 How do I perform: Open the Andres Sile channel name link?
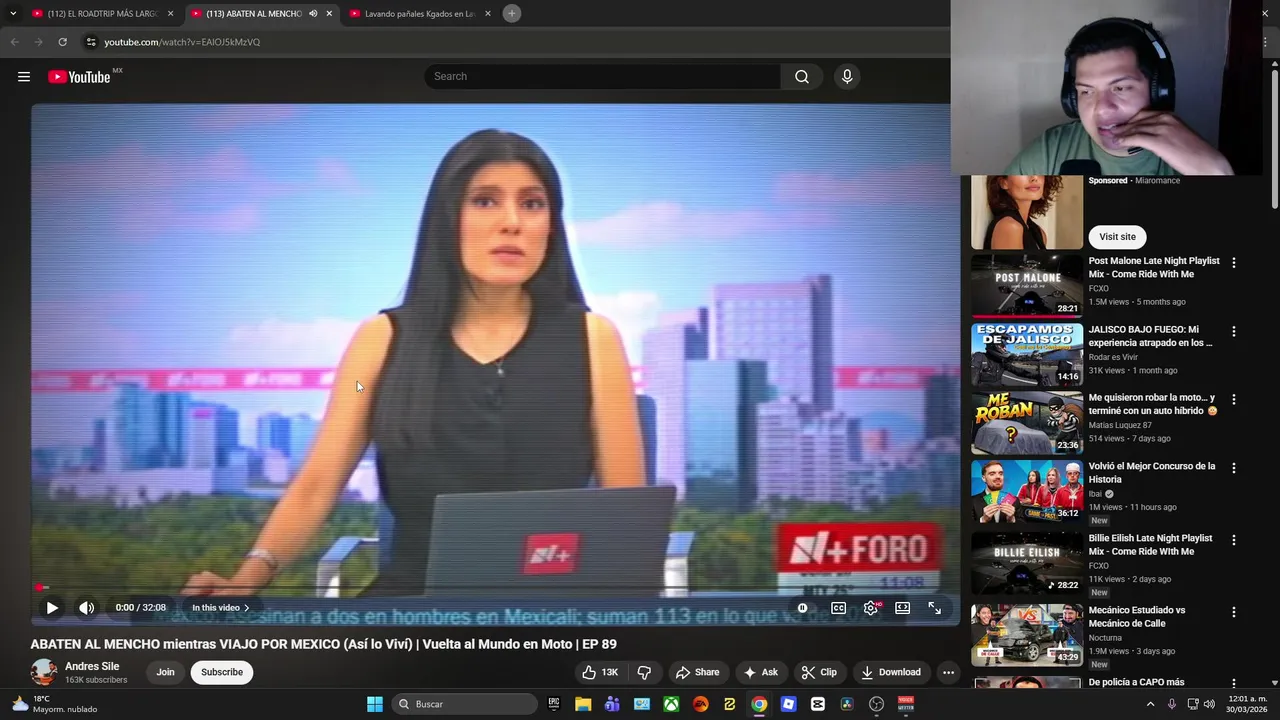point(92,666)
